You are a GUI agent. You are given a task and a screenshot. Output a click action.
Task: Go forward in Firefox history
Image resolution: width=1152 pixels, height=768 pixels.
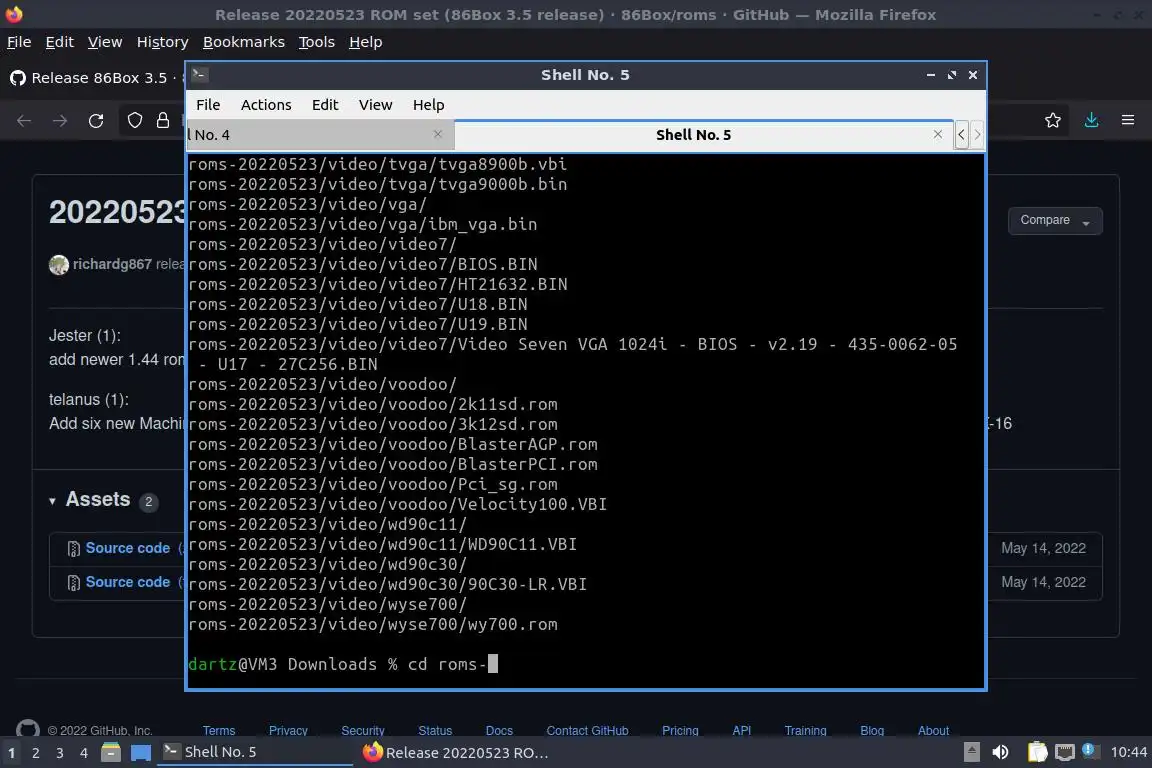(60, 121)
